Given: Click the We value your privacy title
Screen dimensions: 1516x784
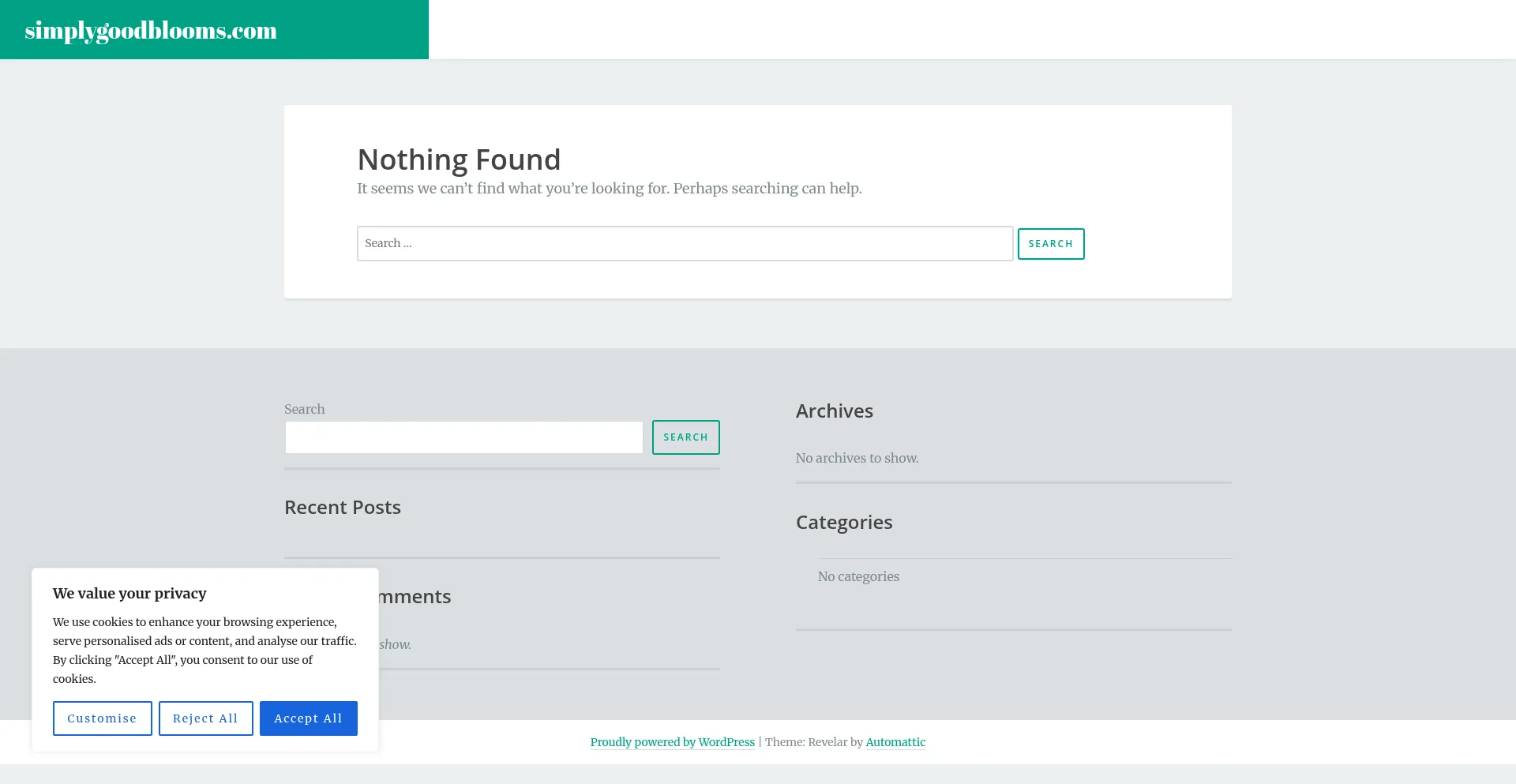Looking at the screenshot, I should [x=129, y=594].
